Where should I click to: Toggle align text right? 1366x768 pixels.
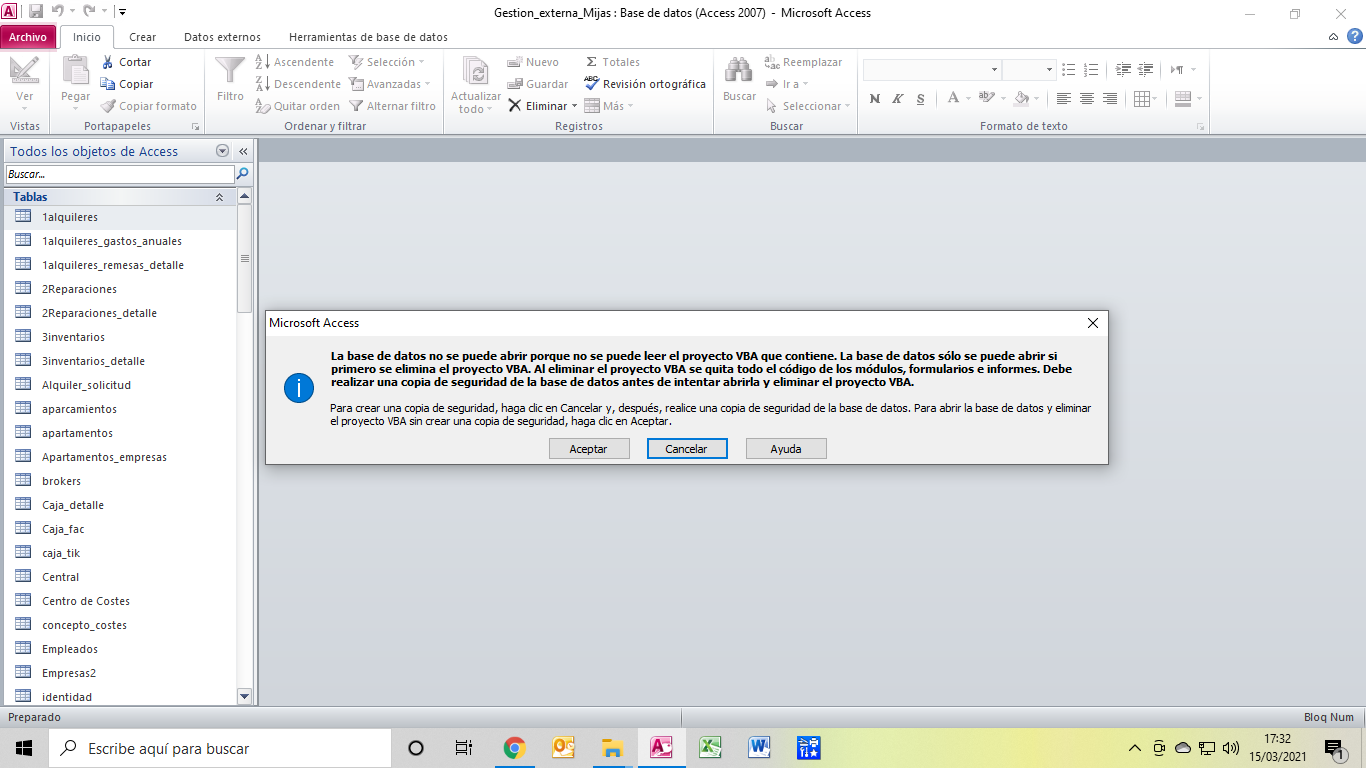tap(1110, 98)
